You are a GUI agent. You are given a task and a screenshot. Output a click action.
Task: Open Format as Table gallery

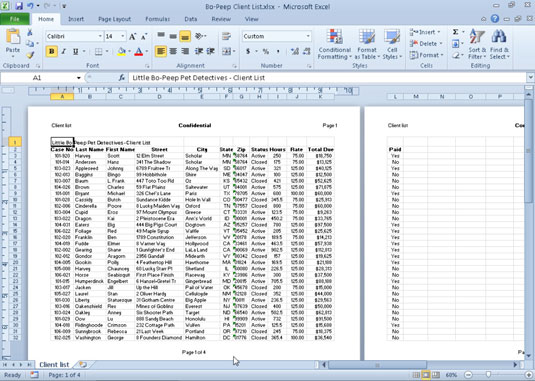click(x=367, y=44)
